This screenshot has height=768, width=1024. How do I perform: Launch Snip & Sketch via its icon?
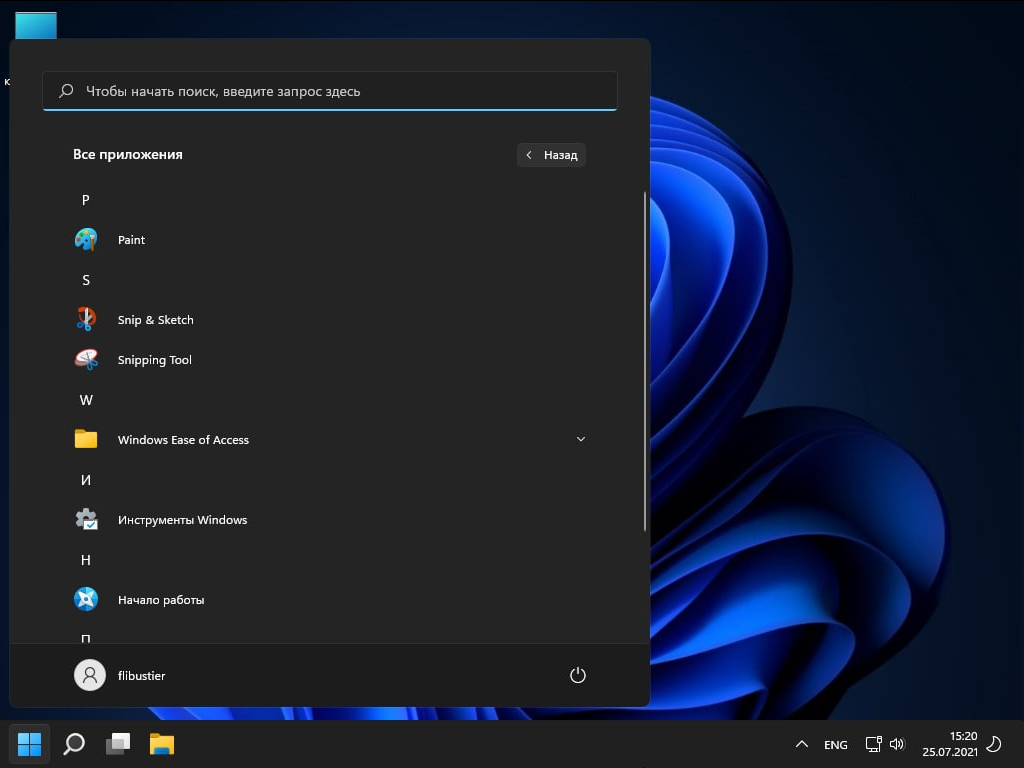click(86, 319)
